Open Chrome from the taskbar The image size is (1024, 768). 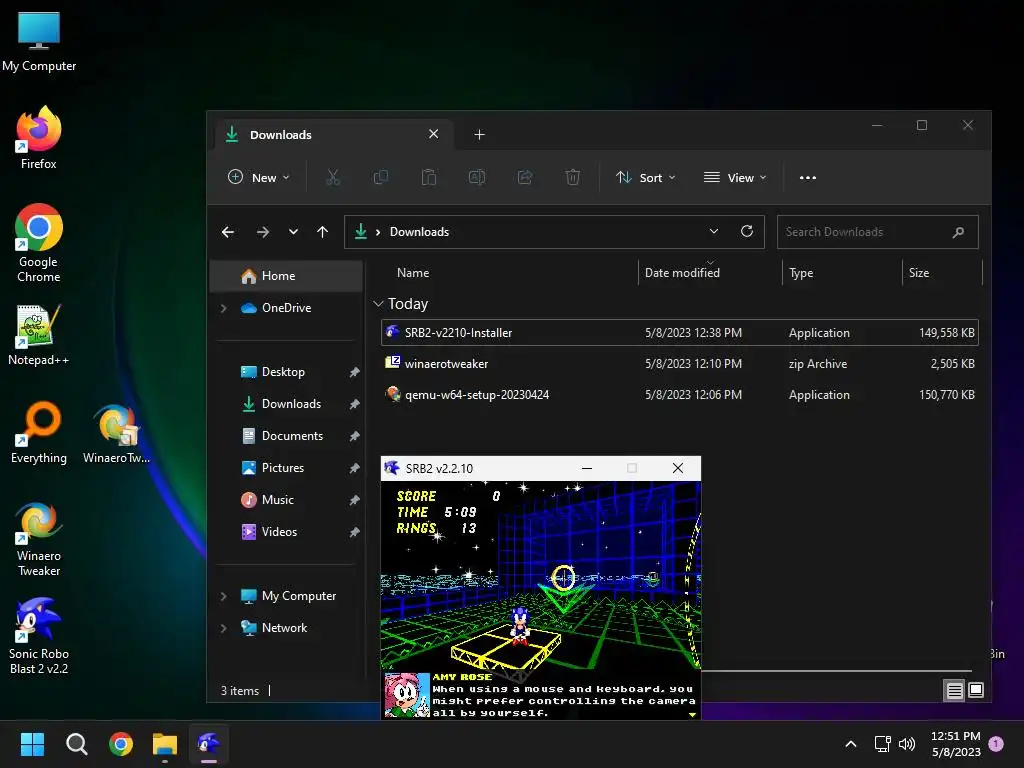pos(121,744)
